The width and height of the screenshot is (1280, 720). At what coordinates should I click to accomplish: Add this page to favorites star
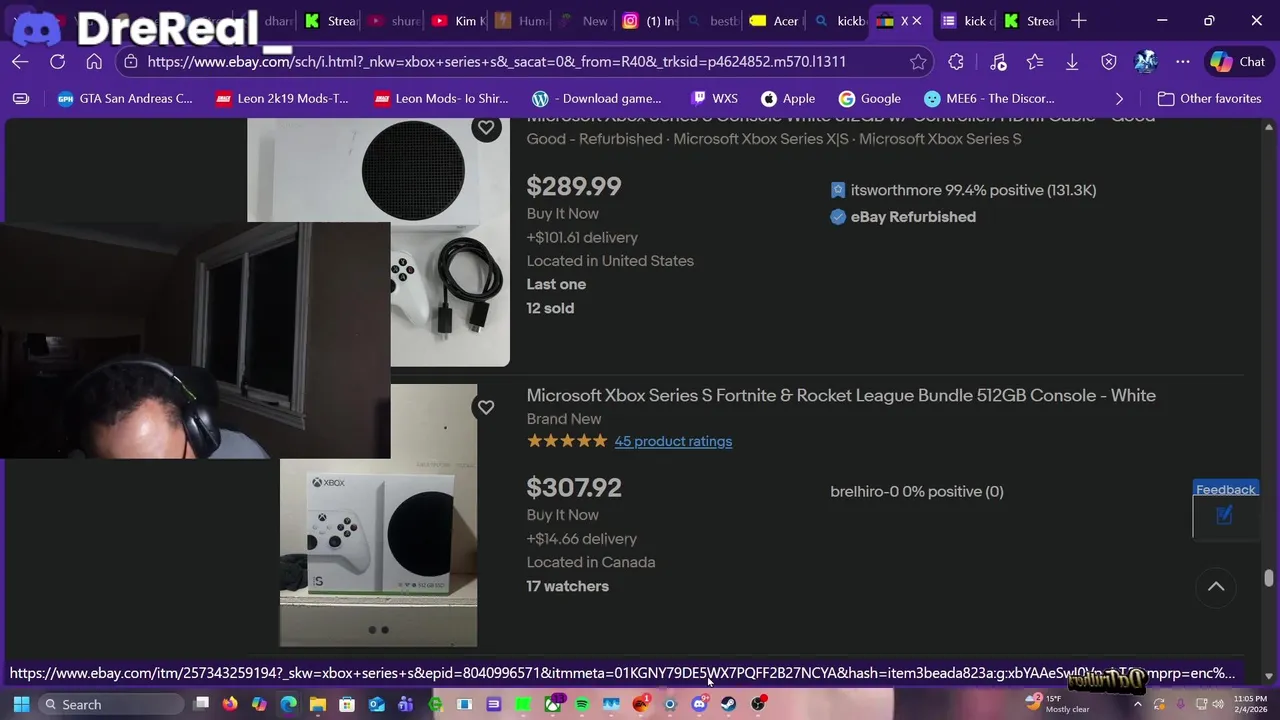[x=918, y=61]
